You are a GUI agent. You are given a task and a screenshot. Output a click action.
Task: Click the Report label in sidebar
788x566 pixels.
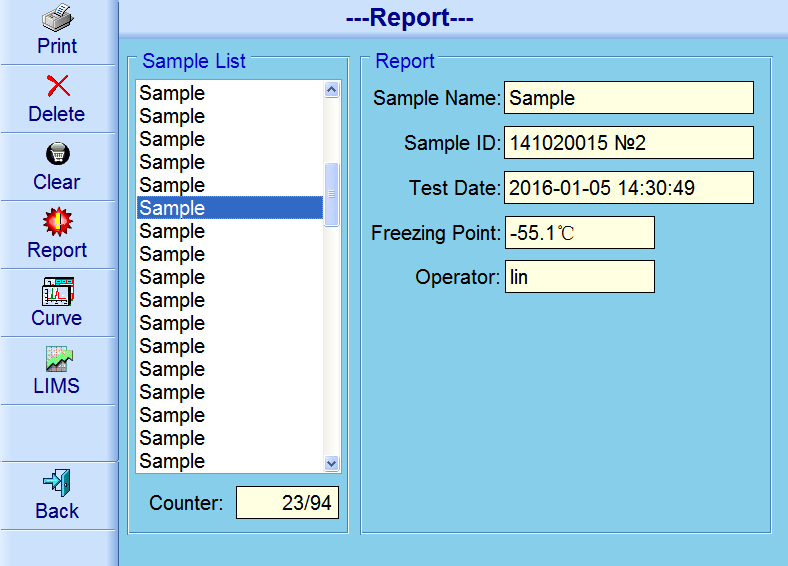click(57, 250)
